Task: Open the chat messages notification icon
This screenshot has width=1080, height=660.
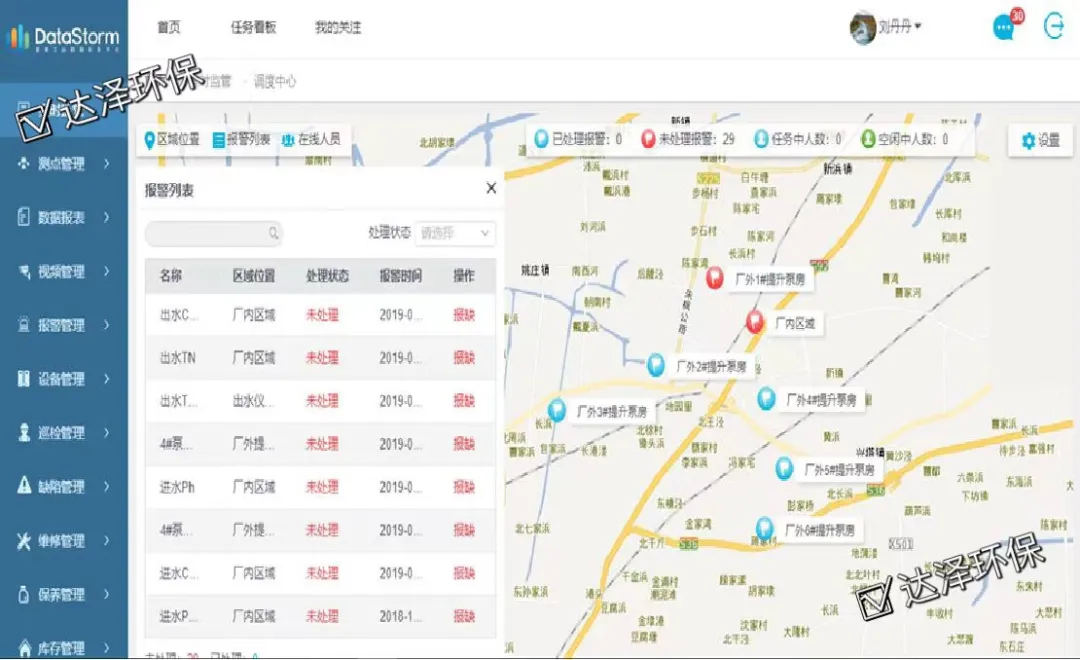Action: [x=1004, y=28]
